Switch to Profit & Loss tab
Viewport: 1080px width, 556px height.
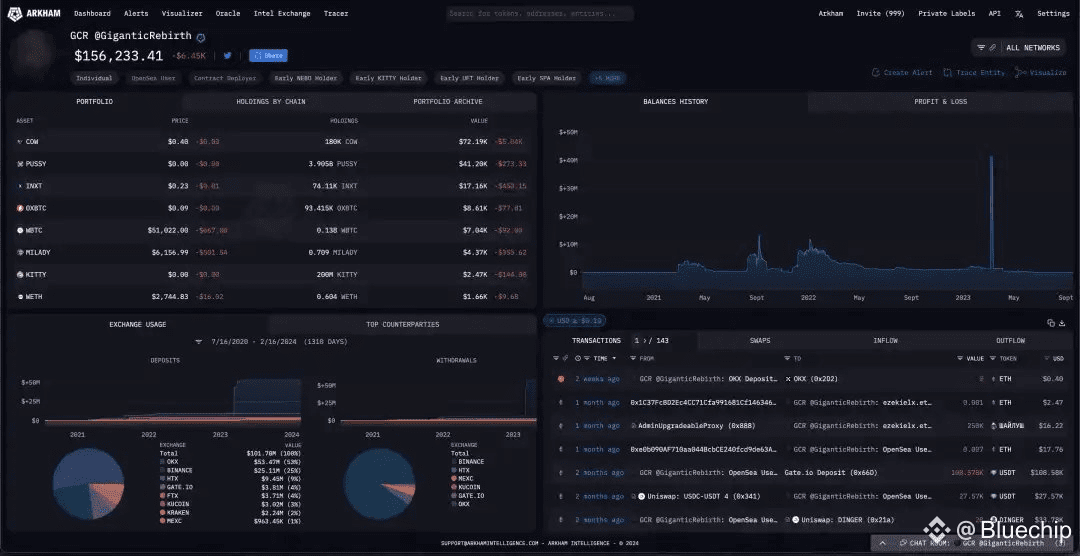(x=940, y=101)
